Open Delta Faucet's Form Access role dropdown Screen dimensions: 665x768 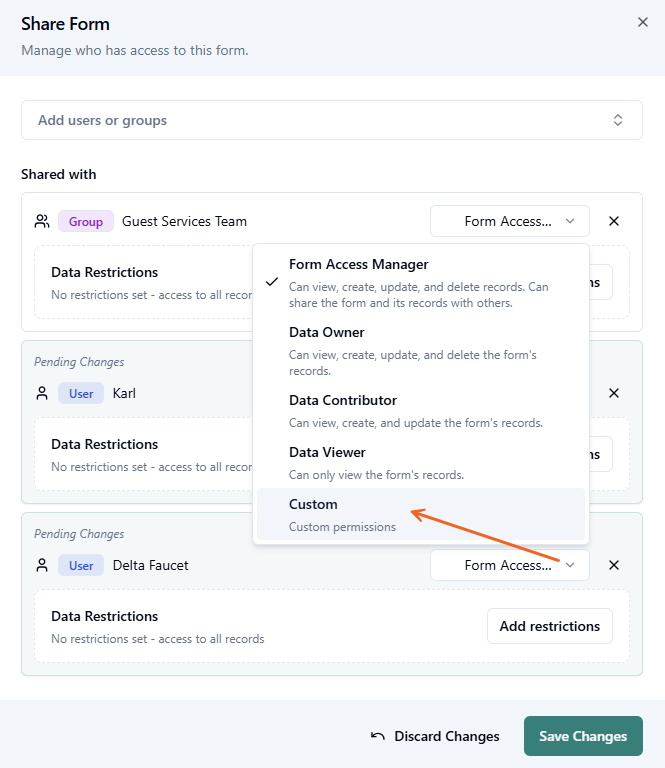(509, 565)
